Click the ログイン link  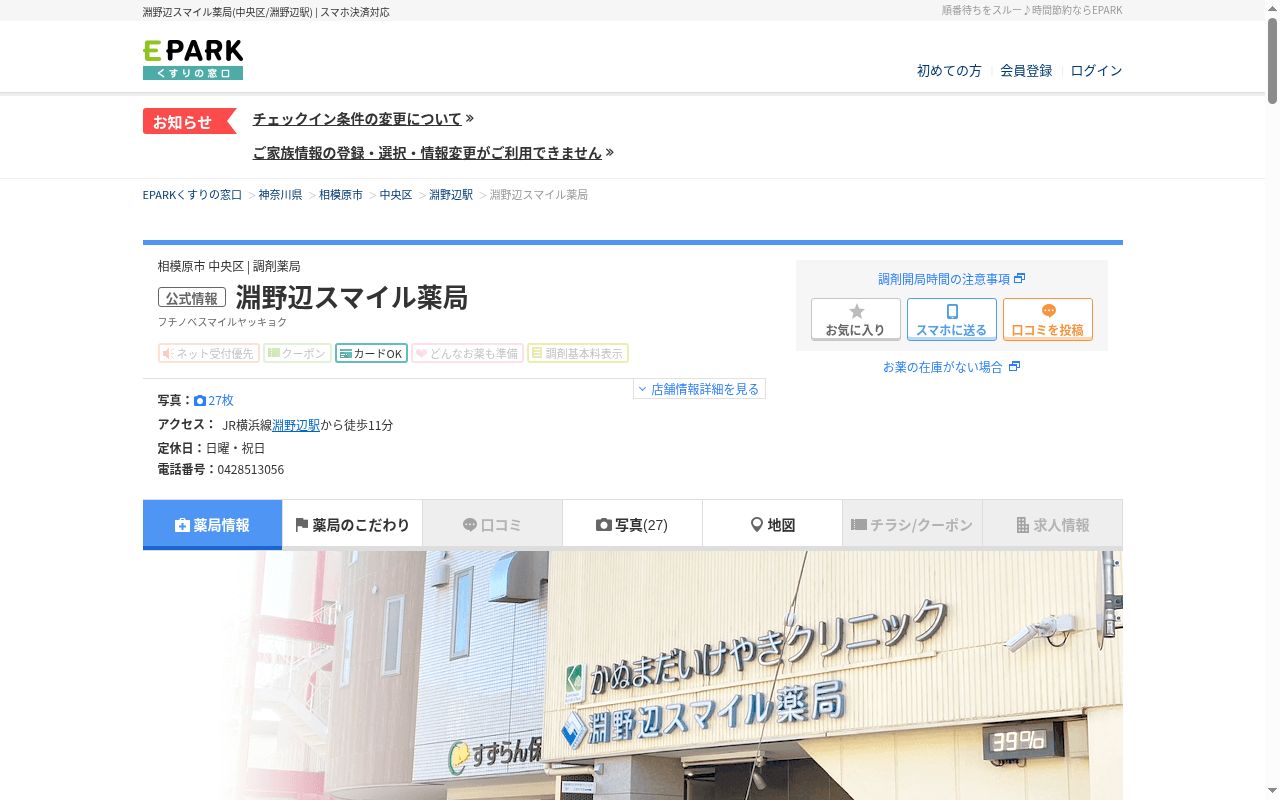pos(1096,71)
